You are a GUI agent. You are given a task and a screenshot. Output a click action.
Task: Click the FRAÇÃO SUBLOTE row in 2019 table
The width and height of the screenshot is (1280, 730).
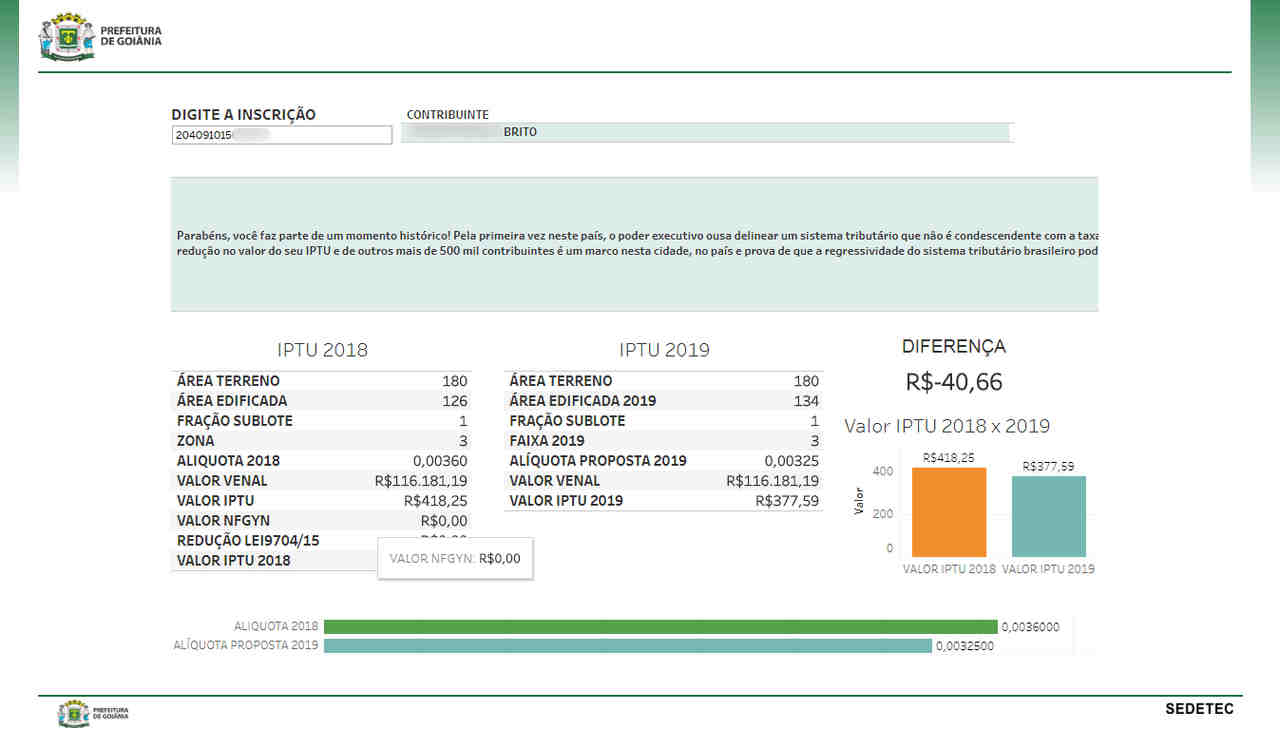(x=664, y=421)
